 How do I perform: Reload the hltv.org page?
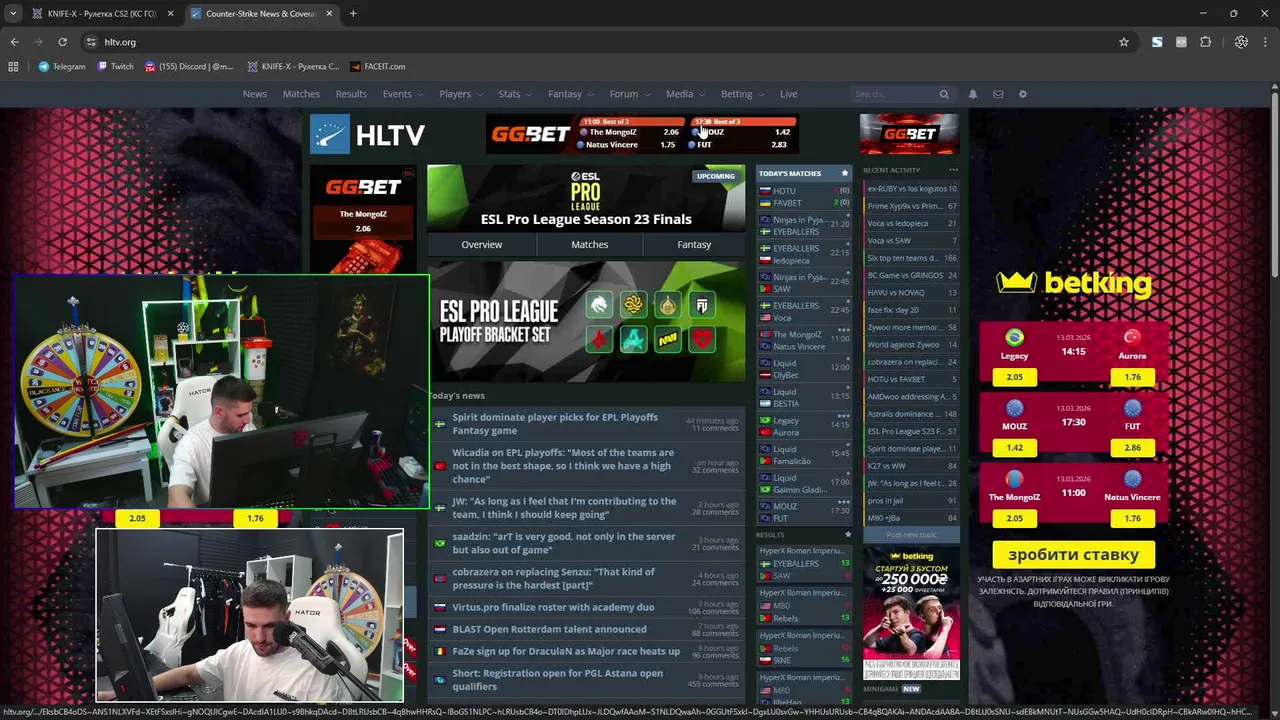click(x=62, y=42)
